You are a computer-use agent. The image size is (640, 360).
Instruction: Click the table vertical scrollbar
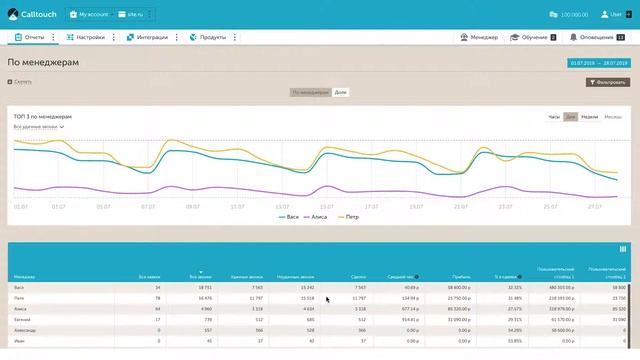(x=629, y=316)
